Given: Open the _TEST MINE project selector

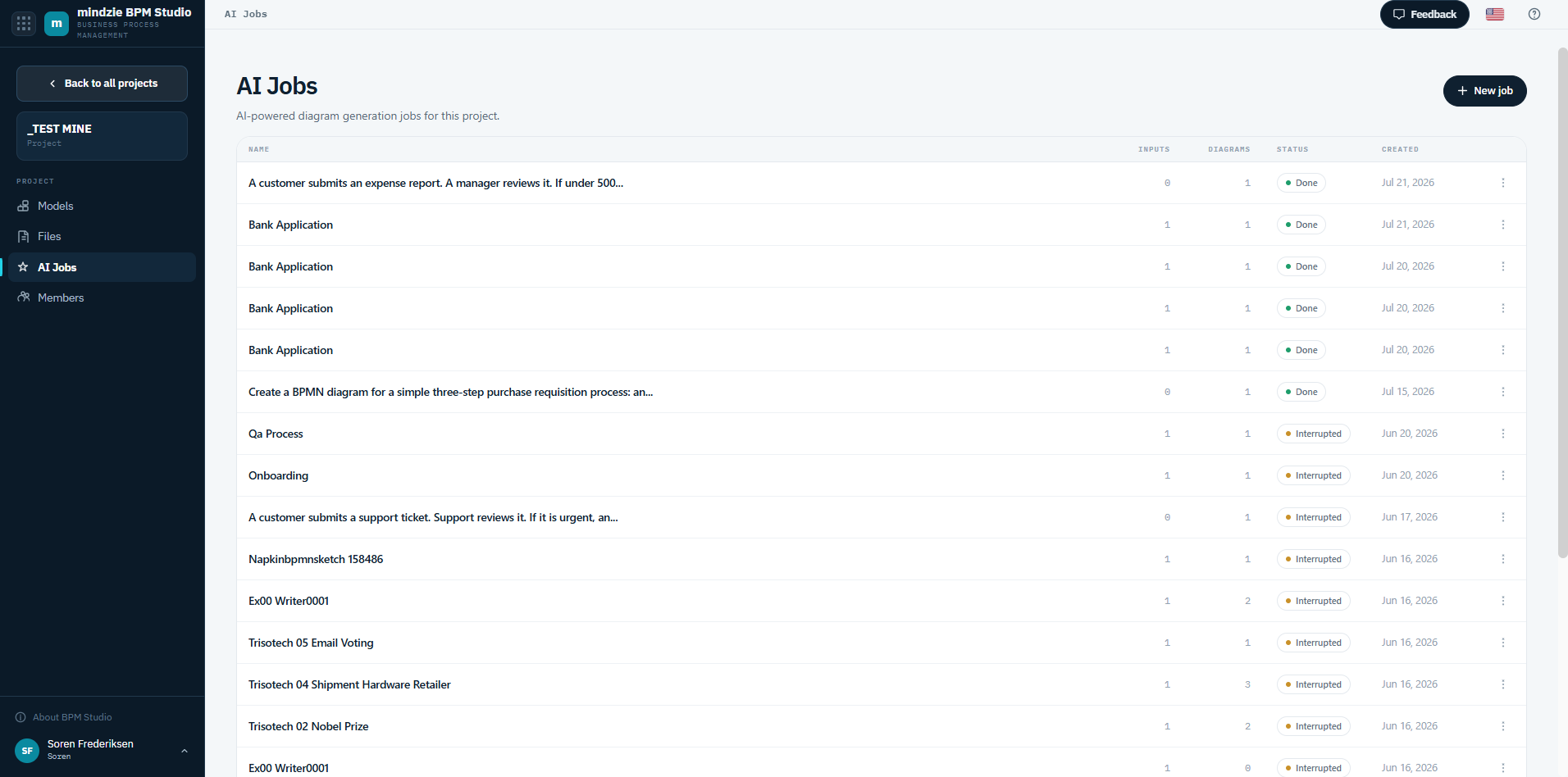Looking at the screenshot, I should pos(102,136).
